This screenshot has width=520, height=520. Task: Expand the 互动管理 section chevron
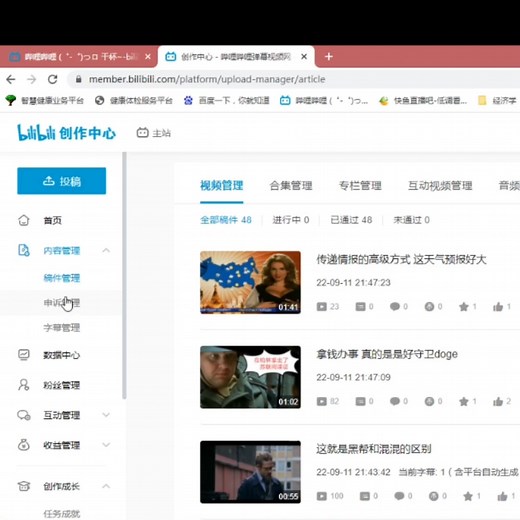coord(106,415)
